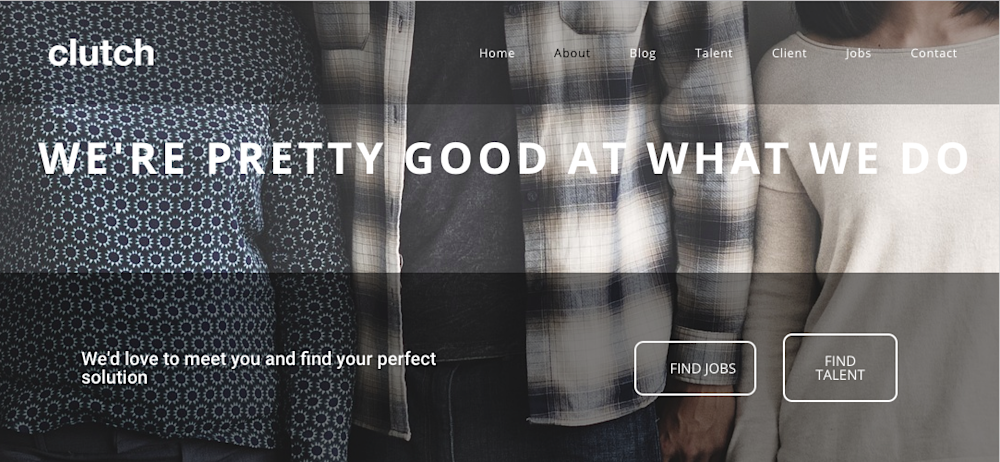1000x462 pixels.
Task: Open the Blog section
Action: click(x=642, y=54)
